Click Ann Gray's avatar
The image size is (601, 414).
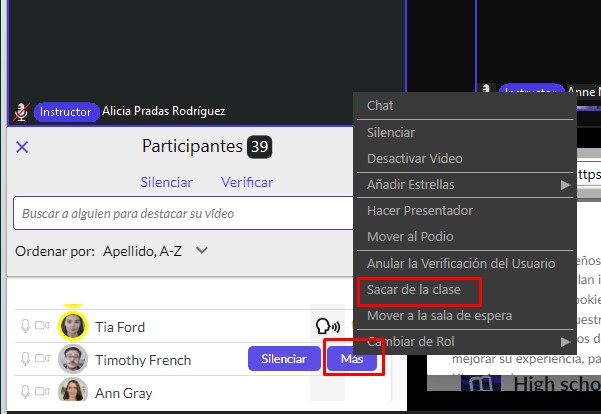coord(72,389)
